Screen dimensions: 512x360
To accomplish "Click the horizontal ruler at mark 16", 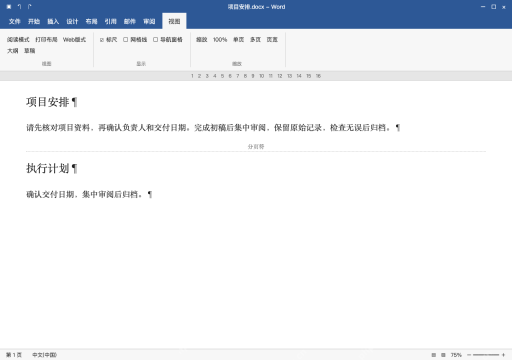I will click(318, 76).
